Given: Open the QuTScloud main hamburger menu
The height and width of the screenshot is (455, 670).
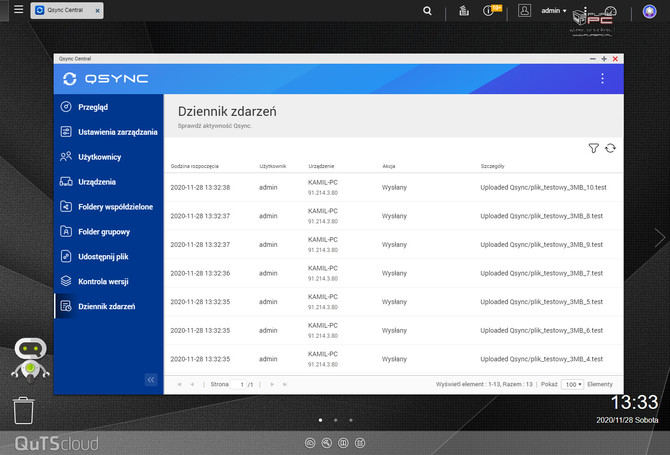Looking at the screenshot, I should 18,9.
